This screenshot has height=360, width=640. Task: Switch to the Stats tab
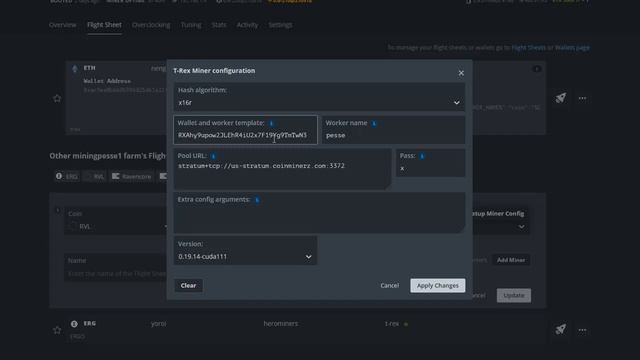[219, 25]
